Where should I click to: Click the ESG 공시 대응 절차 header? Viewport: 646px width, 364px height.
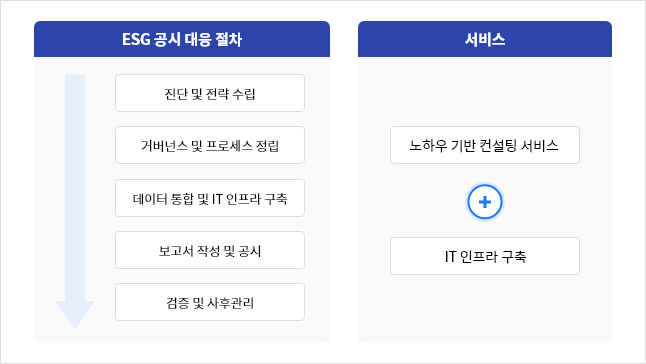[182, 39]
